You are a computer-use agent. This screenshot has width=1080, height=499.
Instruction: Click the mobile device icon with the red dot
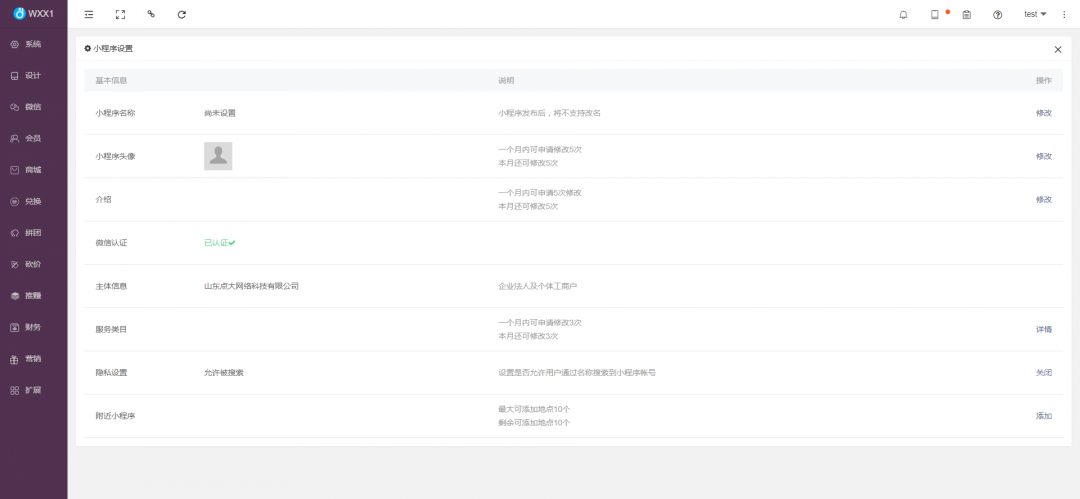[935, 14]
